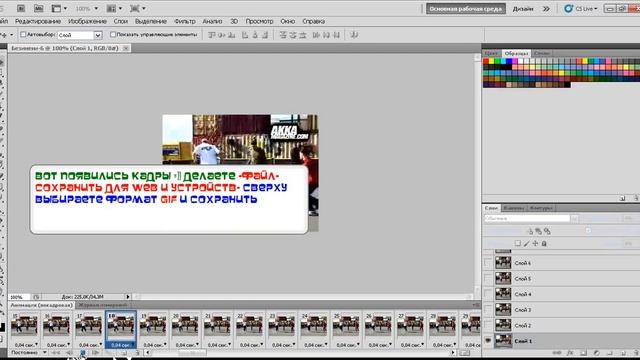Select animation frame 20 thumbnail
Screen dimensions: 640x360
tap(185, 325)
